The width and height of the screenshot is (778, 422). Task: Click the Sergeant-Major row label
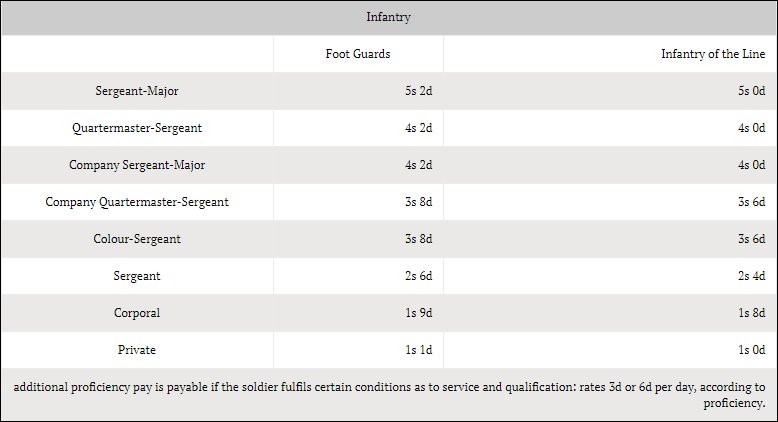[137, 91]
